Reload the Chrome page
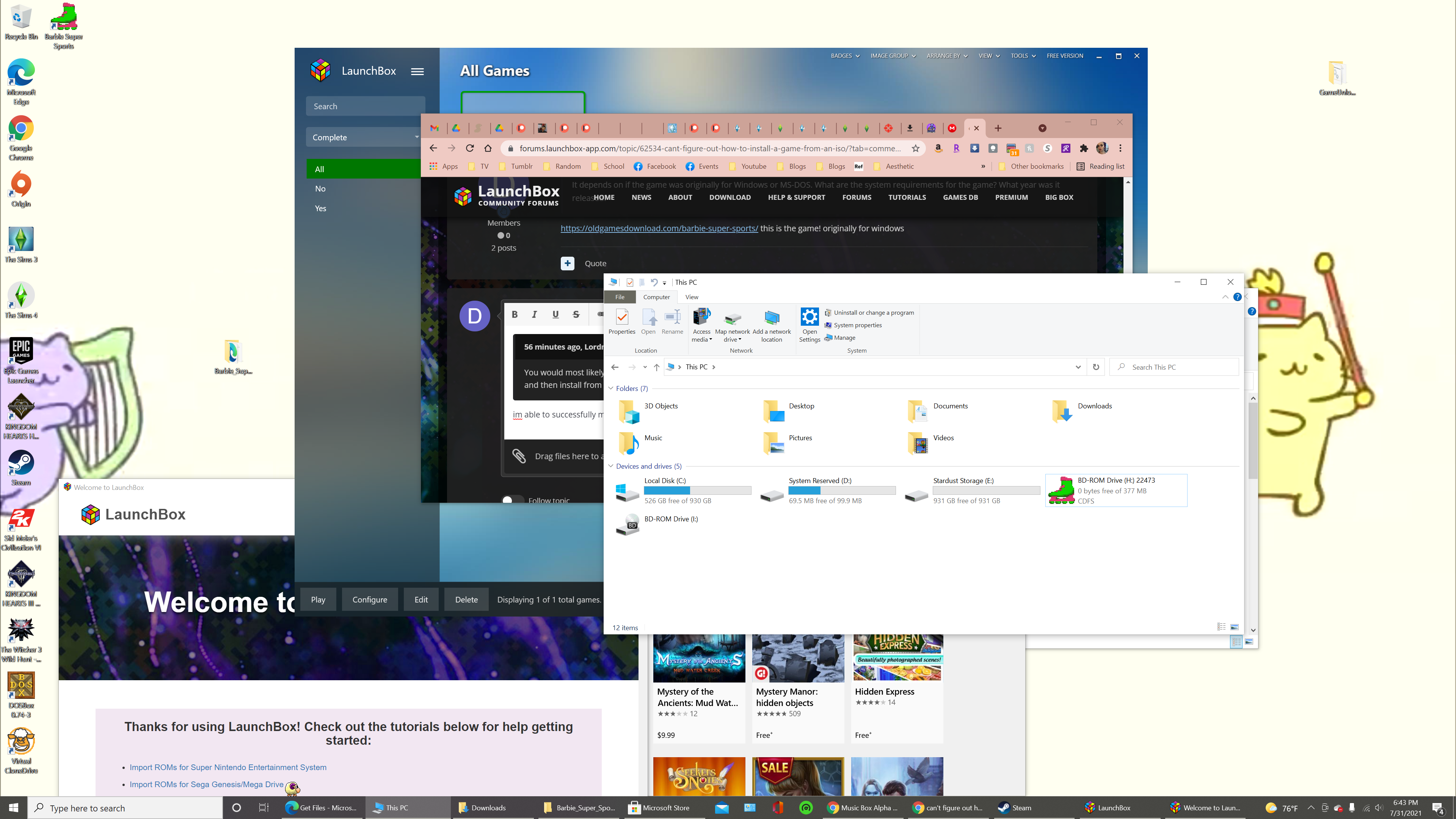Viewport: 1456px width, 819px height. pyautogui.click(x=470, y=148)
